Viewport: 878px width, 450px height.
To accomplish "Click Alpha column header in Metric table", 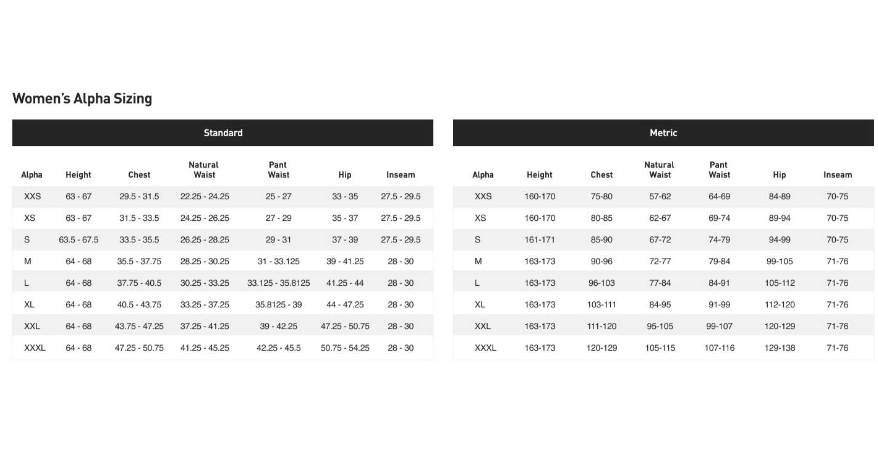I will coord(483,175).
